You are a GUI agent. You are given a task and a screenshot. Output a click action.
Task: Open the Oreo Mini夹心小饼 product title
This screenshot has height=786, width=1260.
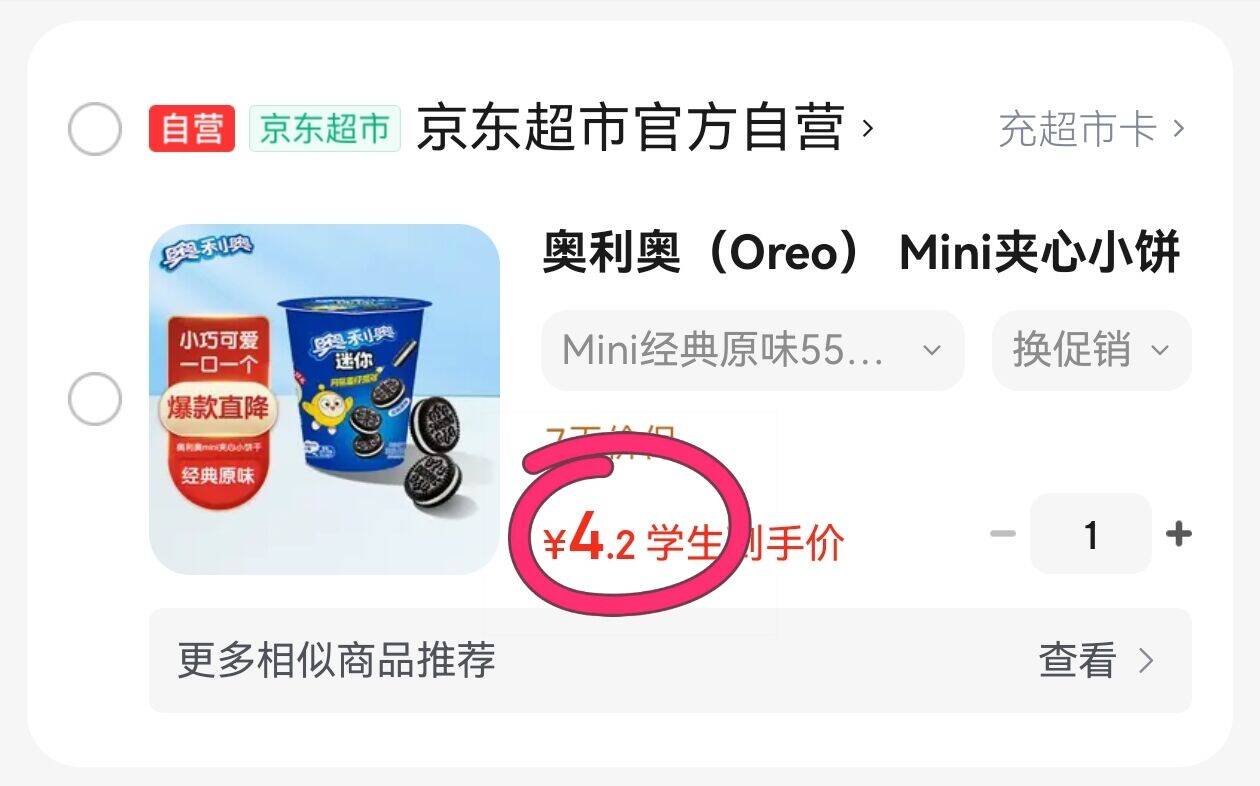pos(861,253)
